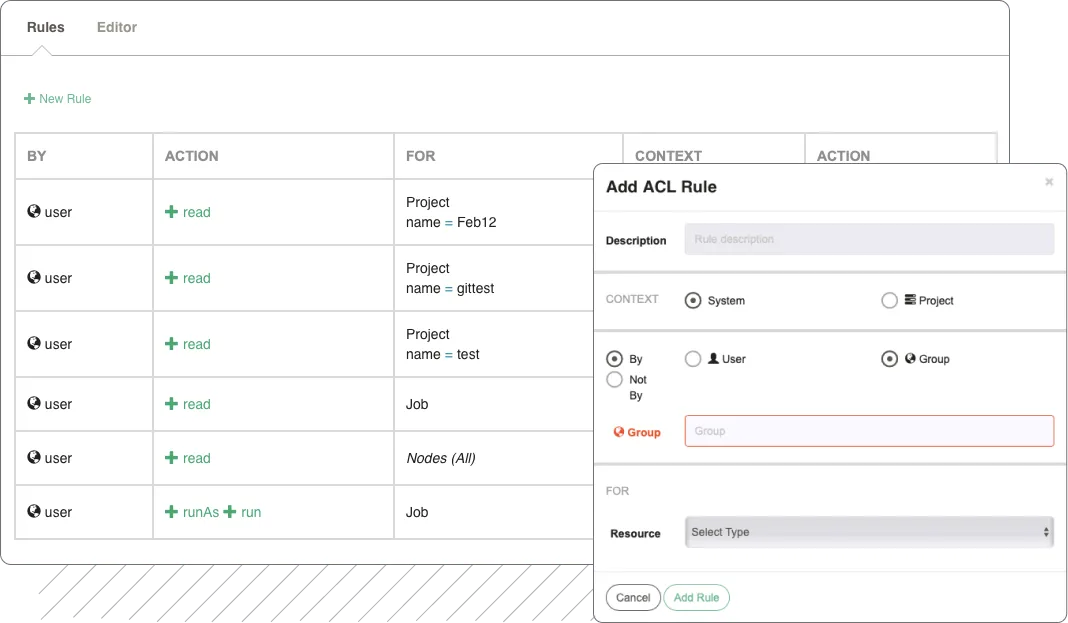Click the Cancel button

(x=633, y=597)
